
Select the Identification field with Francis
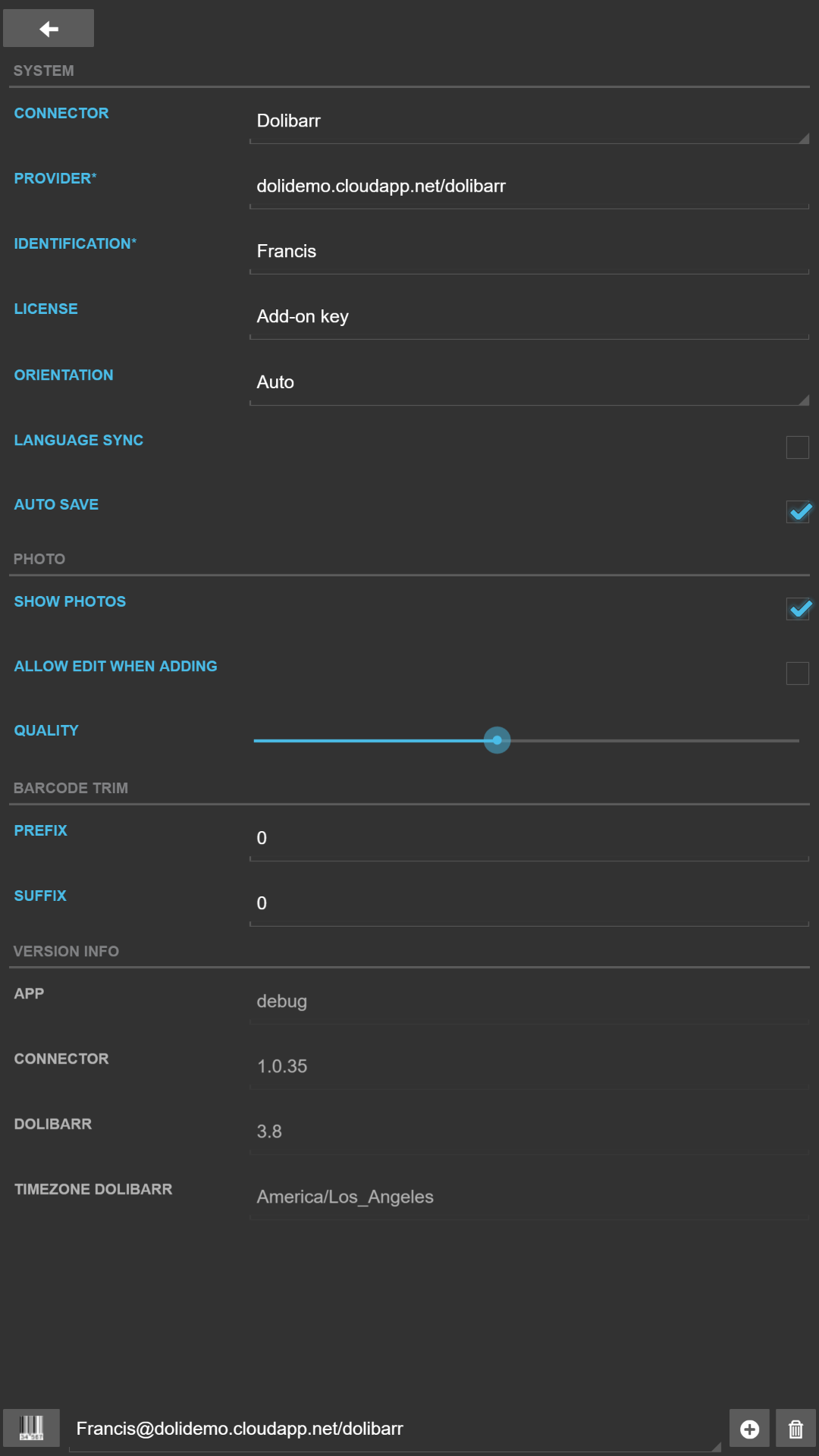pyautogui.click(x=529, y=252)
